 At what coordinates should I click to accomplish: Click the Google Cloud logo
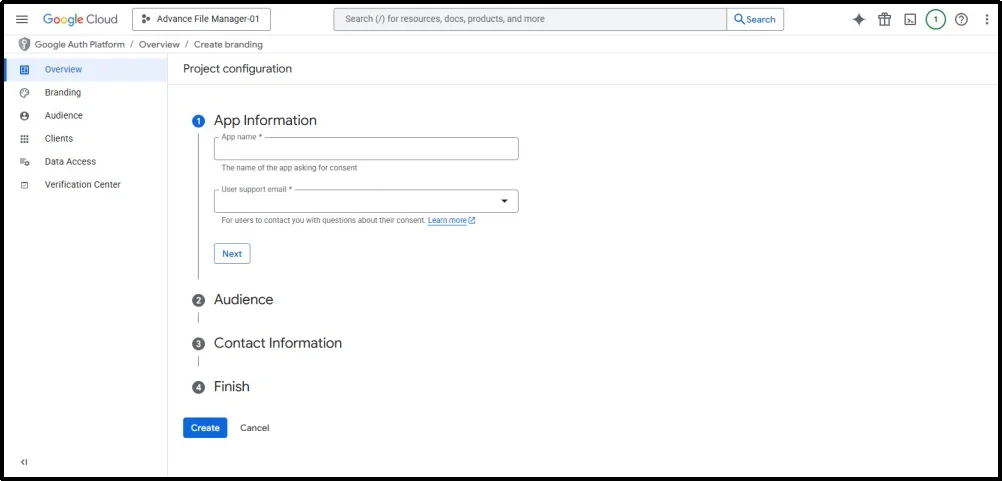pos(80,19)
